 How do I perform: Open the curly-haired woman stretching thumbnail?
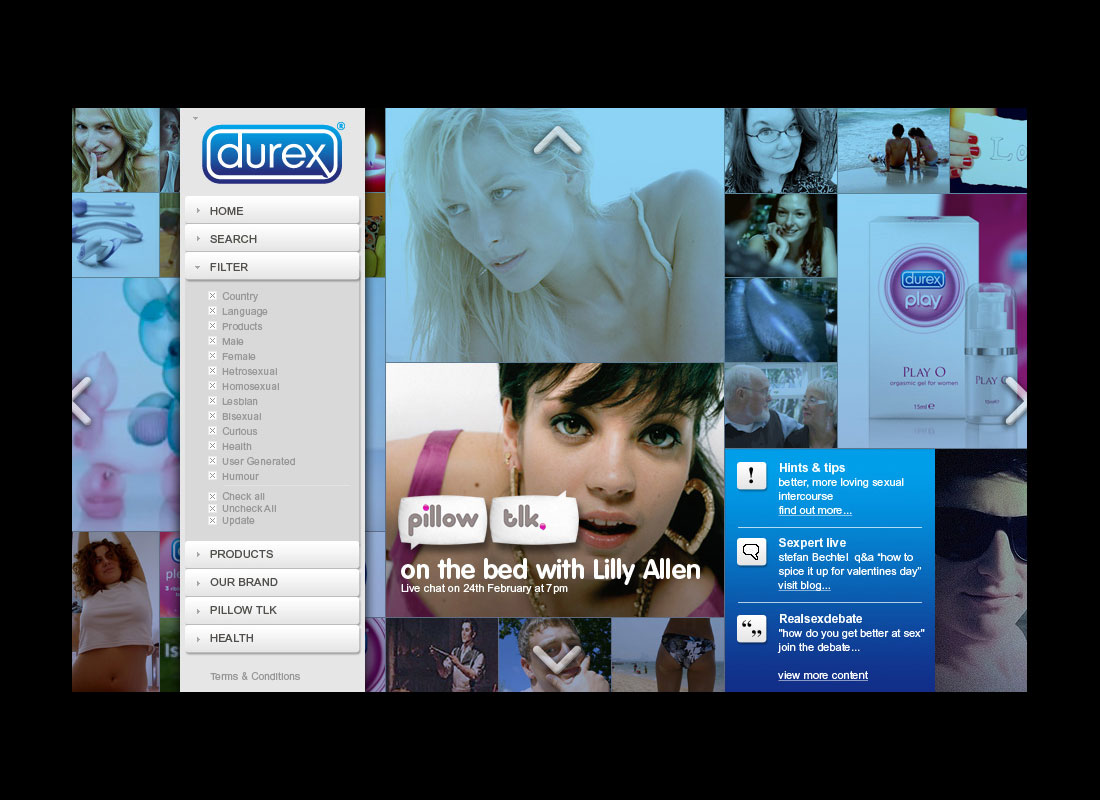click(116, 612)
